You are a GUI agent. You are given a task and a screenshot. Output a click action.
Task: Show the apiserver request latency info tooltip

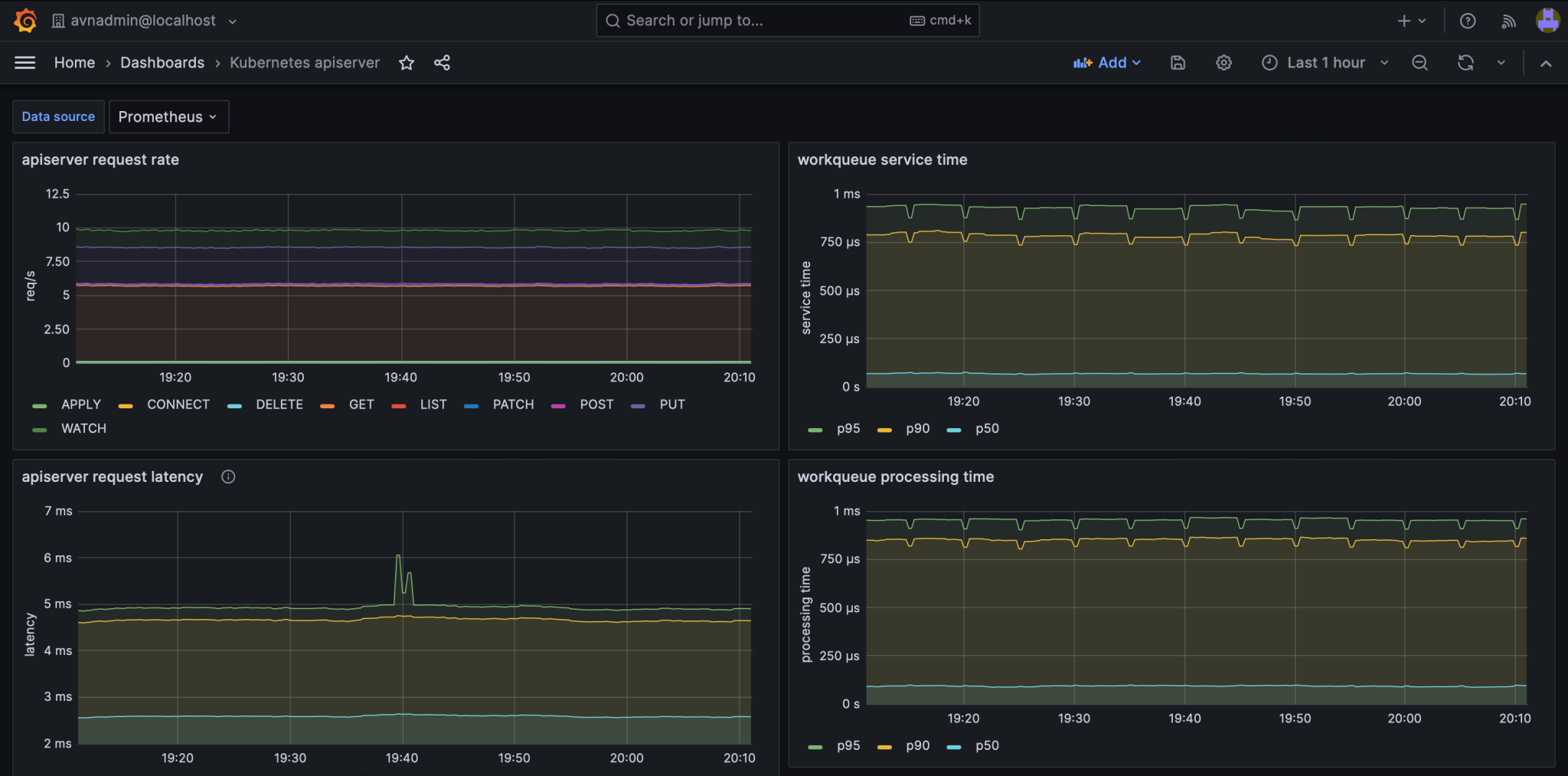click(x=227, y=476)
